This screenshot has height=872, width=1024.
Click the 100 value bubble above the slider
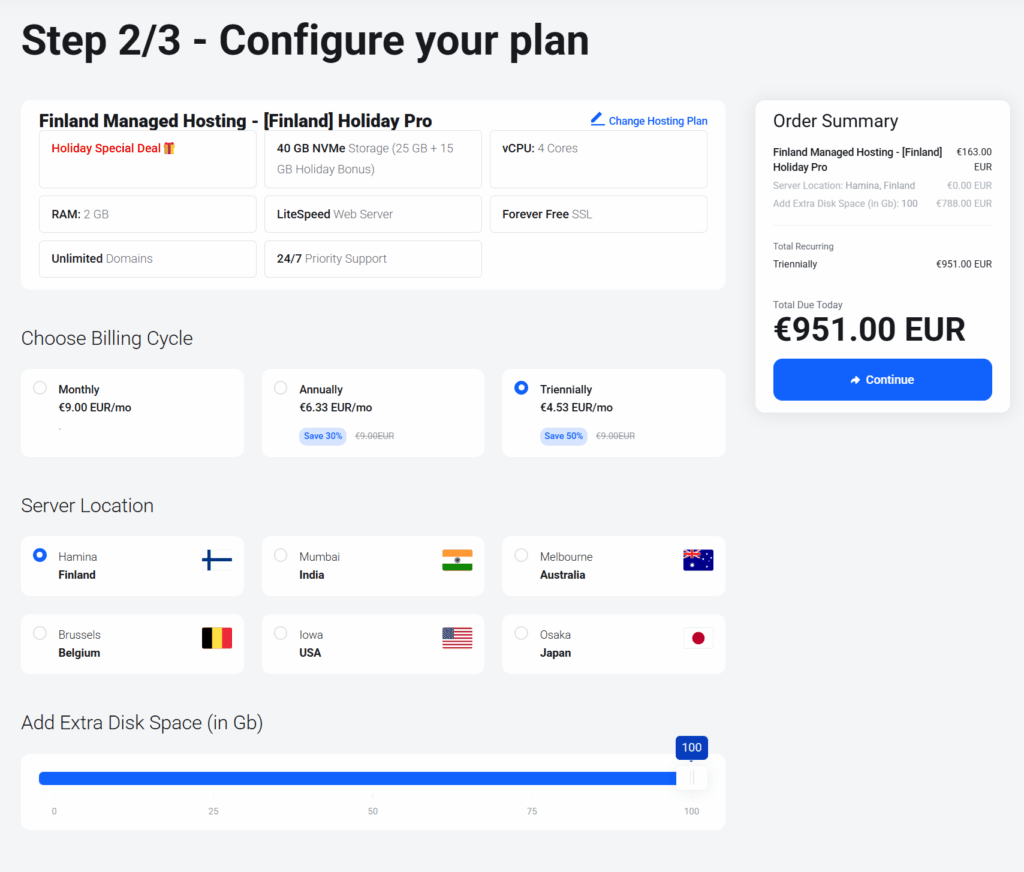[691, 747]
